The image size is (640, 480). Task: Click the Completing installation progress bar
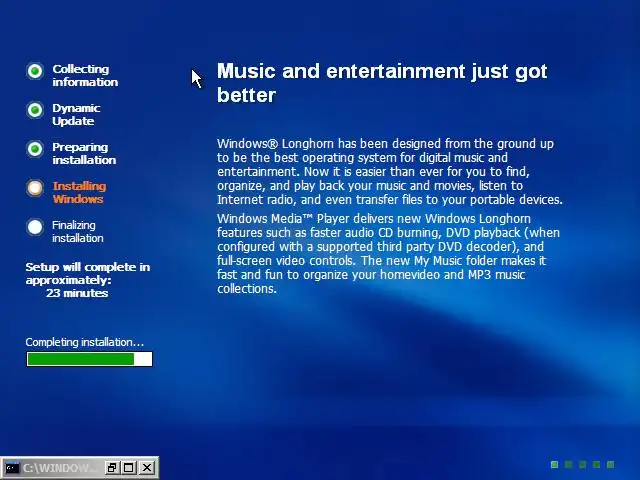click(x=89, y=359)
